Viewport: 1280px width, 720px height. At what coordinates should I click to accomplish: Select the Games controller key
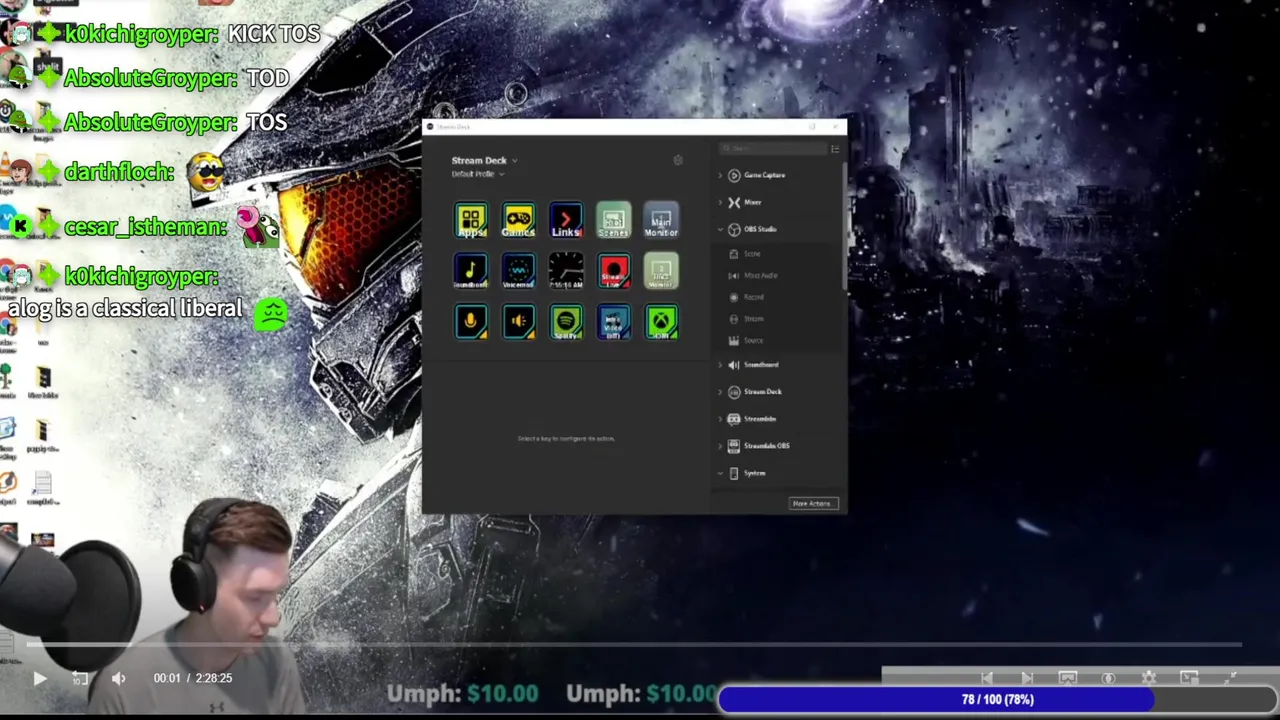tap(518, 221)
